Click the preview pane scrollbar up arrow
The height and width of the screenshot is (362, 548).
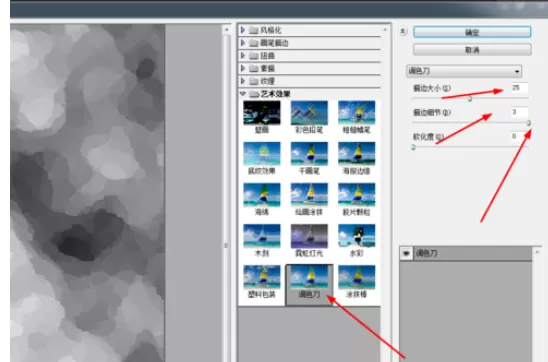[x=226, y=30]
